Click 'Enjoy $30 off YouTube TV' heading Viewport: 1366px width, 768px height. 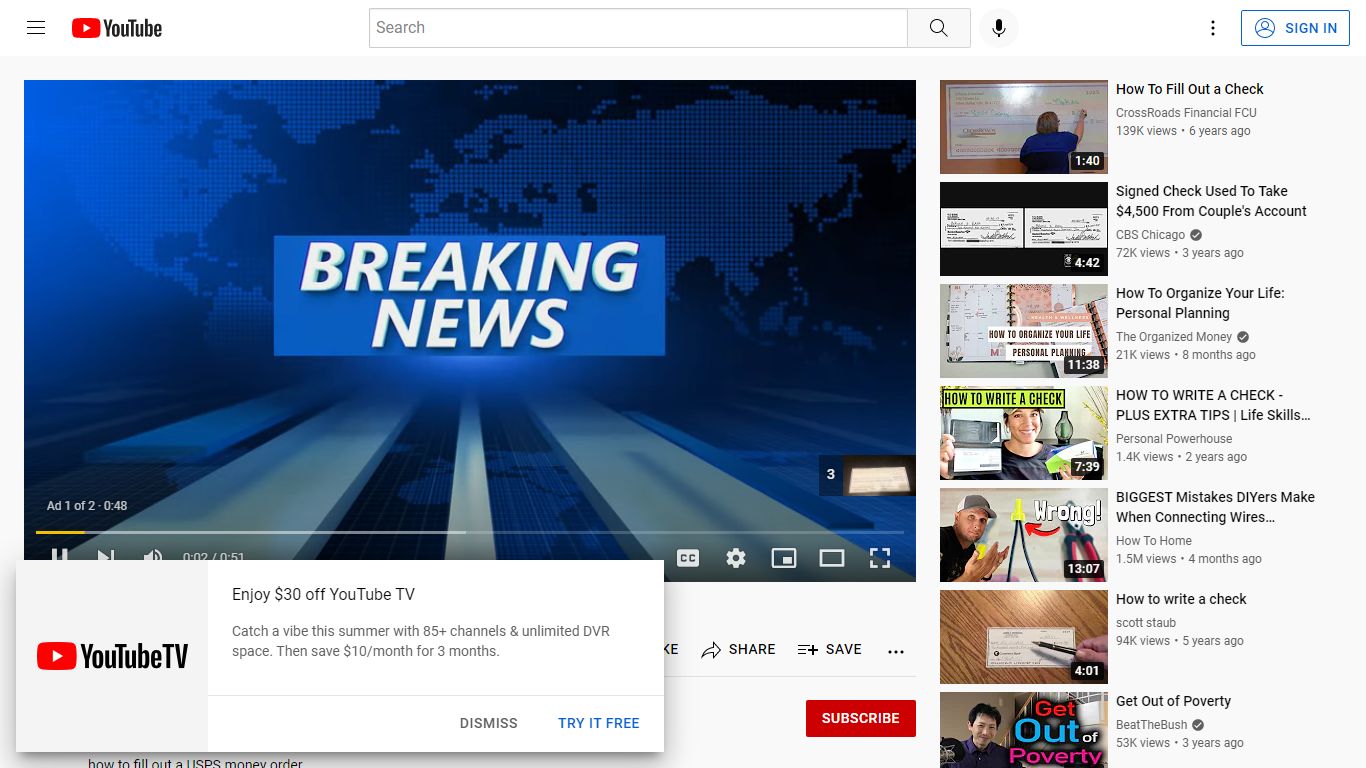click(x=323, y=594)
